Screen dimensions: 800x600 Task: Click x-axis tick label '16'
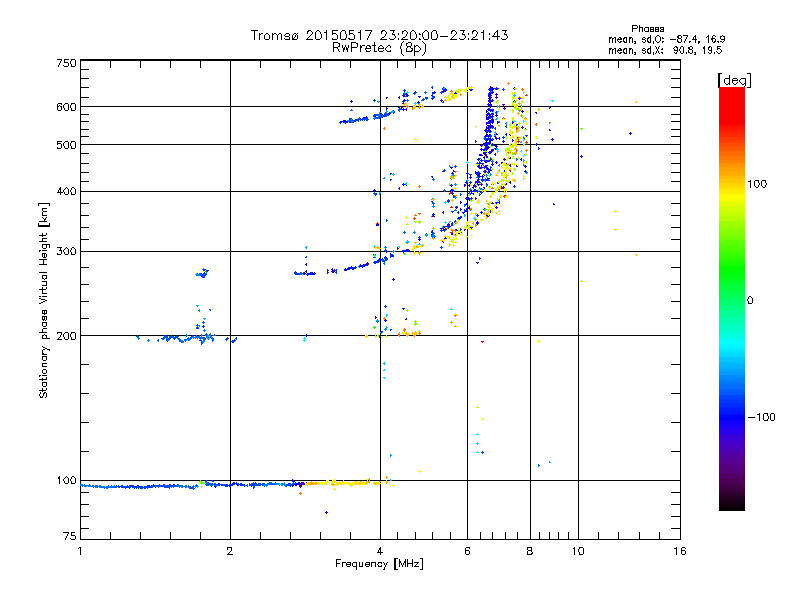680,551
